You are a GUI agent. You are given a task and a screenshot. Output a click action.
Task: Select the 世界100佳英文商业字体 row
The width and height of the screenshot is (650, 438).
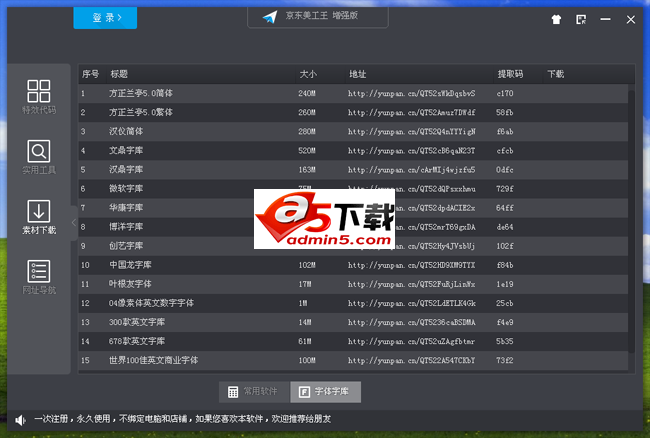click(353, 361)
